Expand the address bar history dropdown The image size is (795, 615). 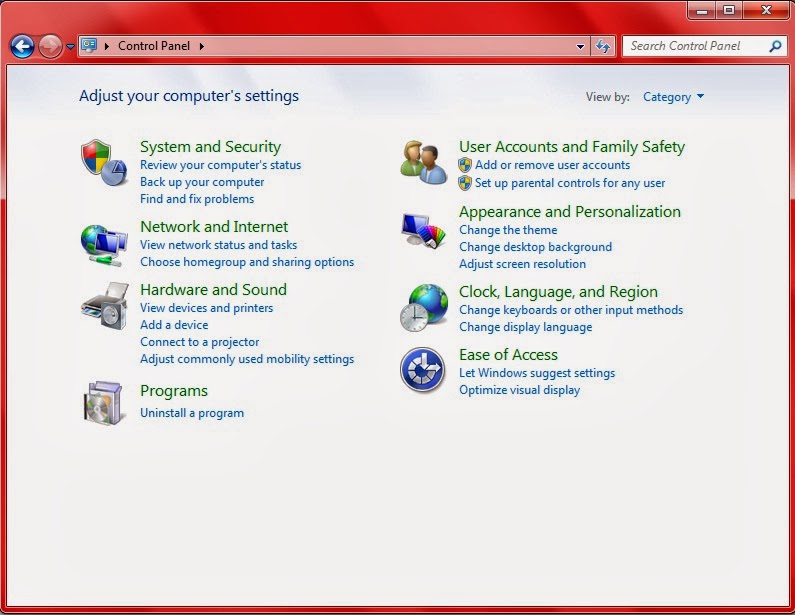[581, 47]
